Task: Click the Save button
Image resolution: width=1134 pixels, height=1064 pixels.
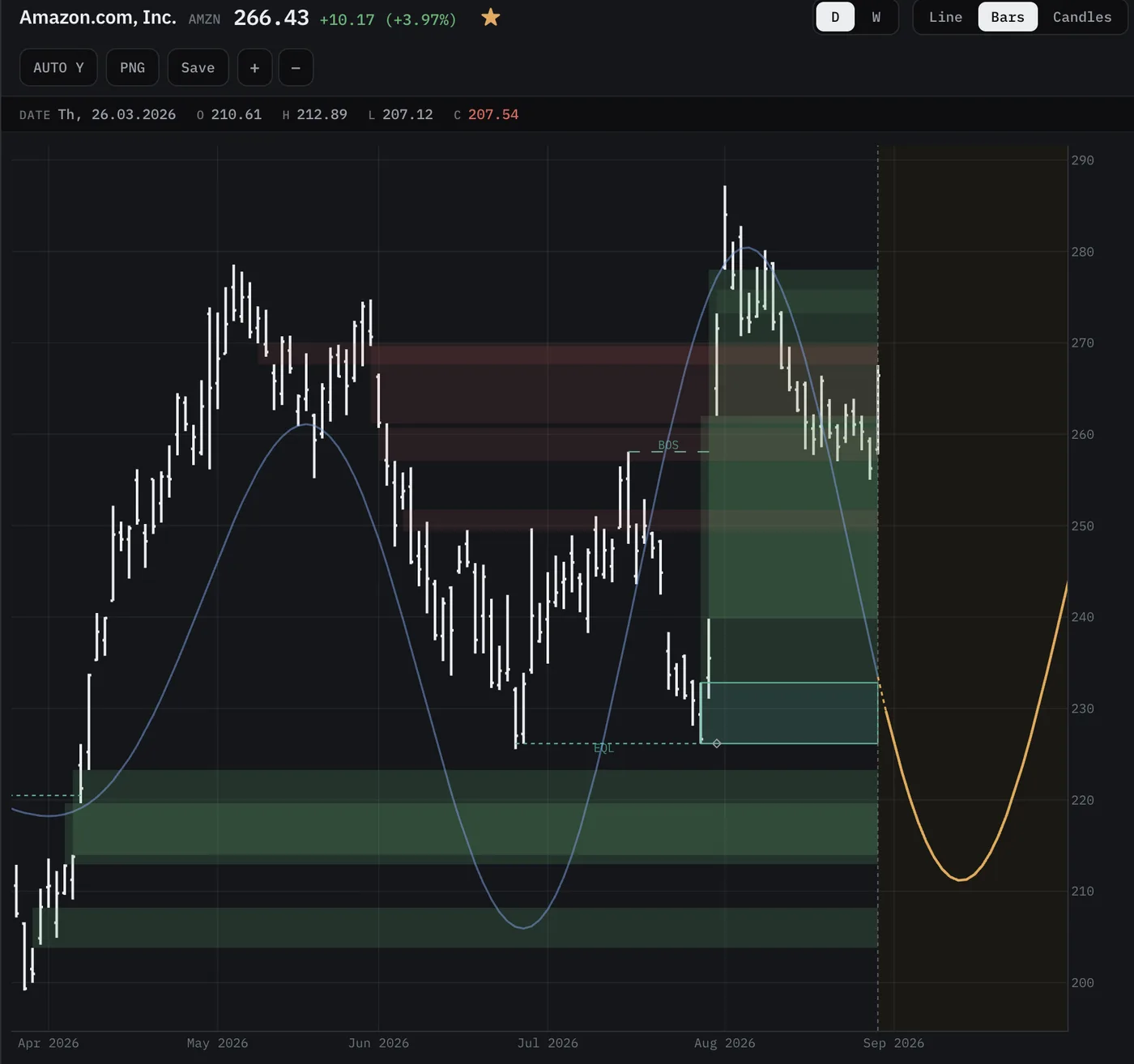Action: 198,67
